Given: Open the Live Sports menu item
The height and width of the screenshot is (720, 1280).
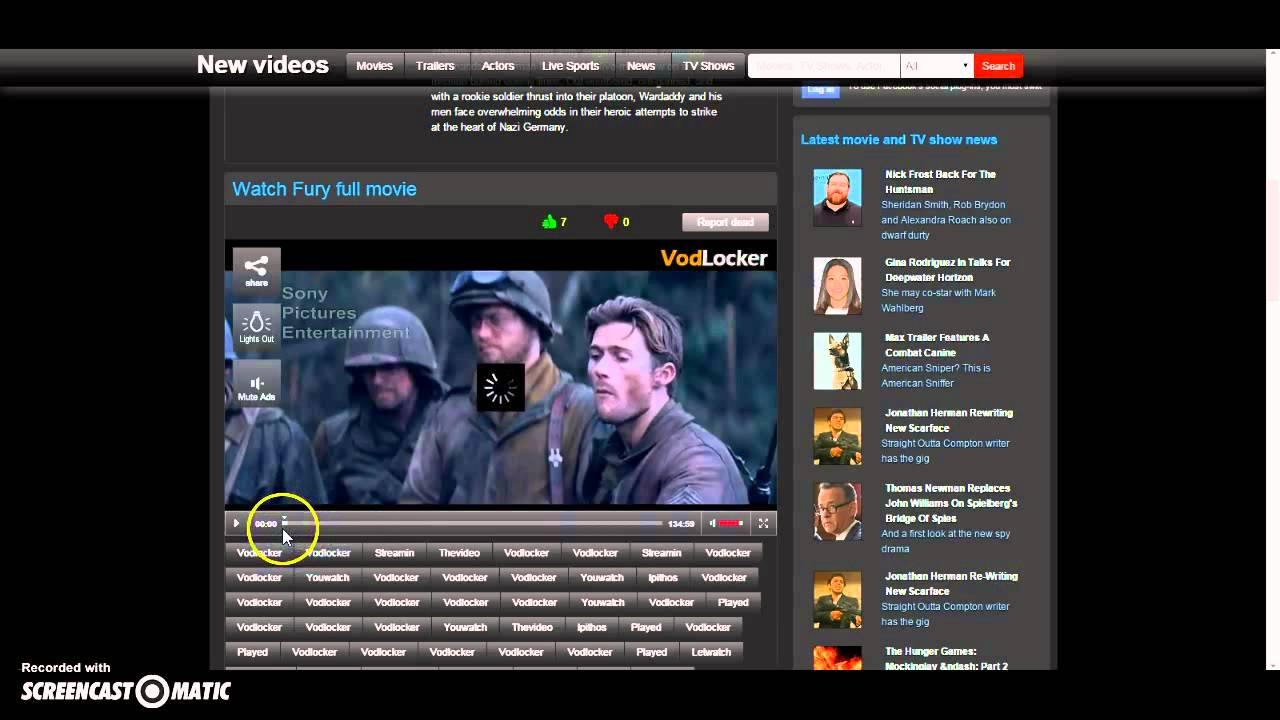Looking at the screenshot, I should click(570, 66).
